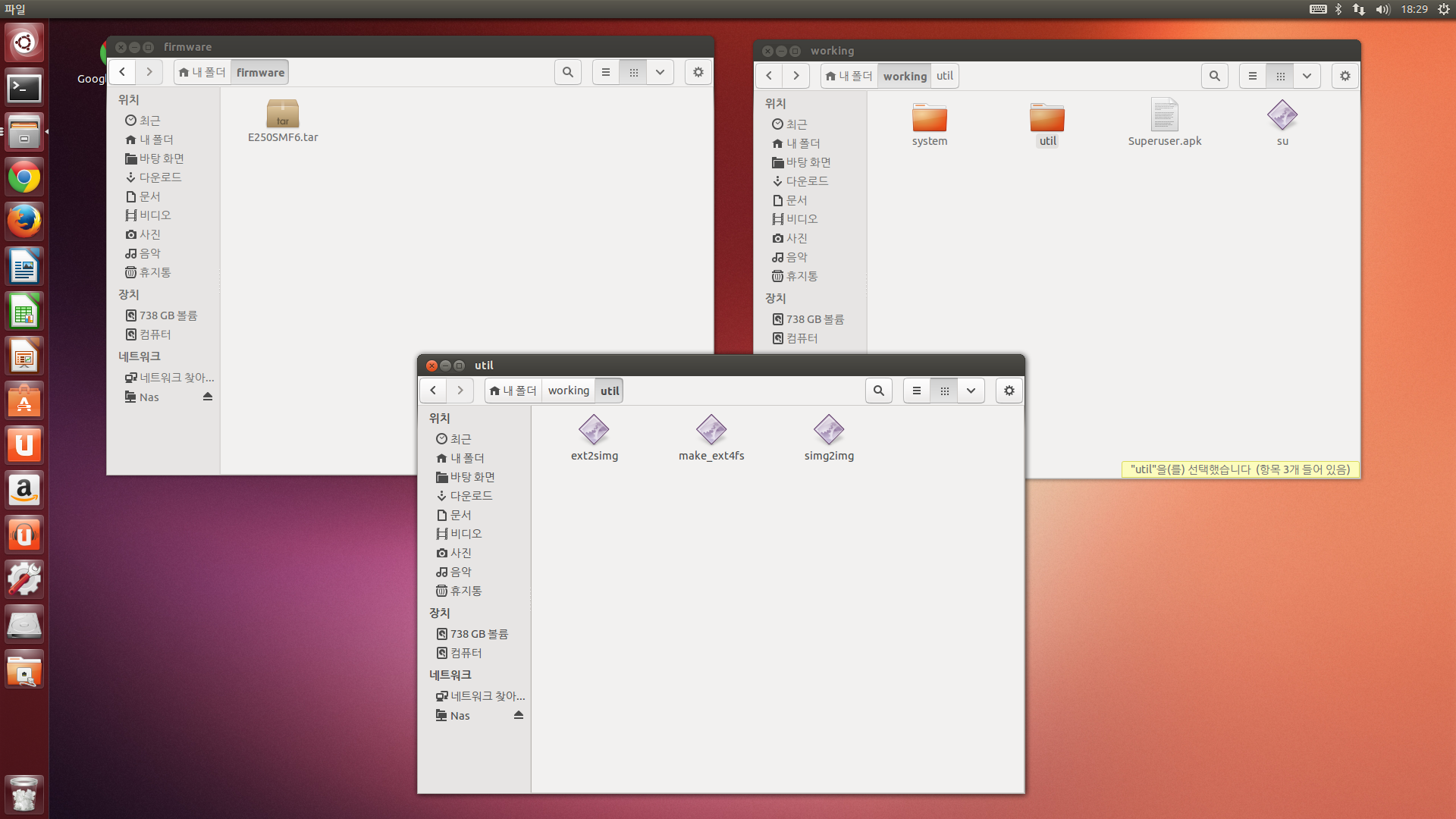Switch firmware window to grid view
The image size is (1456, 819).
(633, 72)
